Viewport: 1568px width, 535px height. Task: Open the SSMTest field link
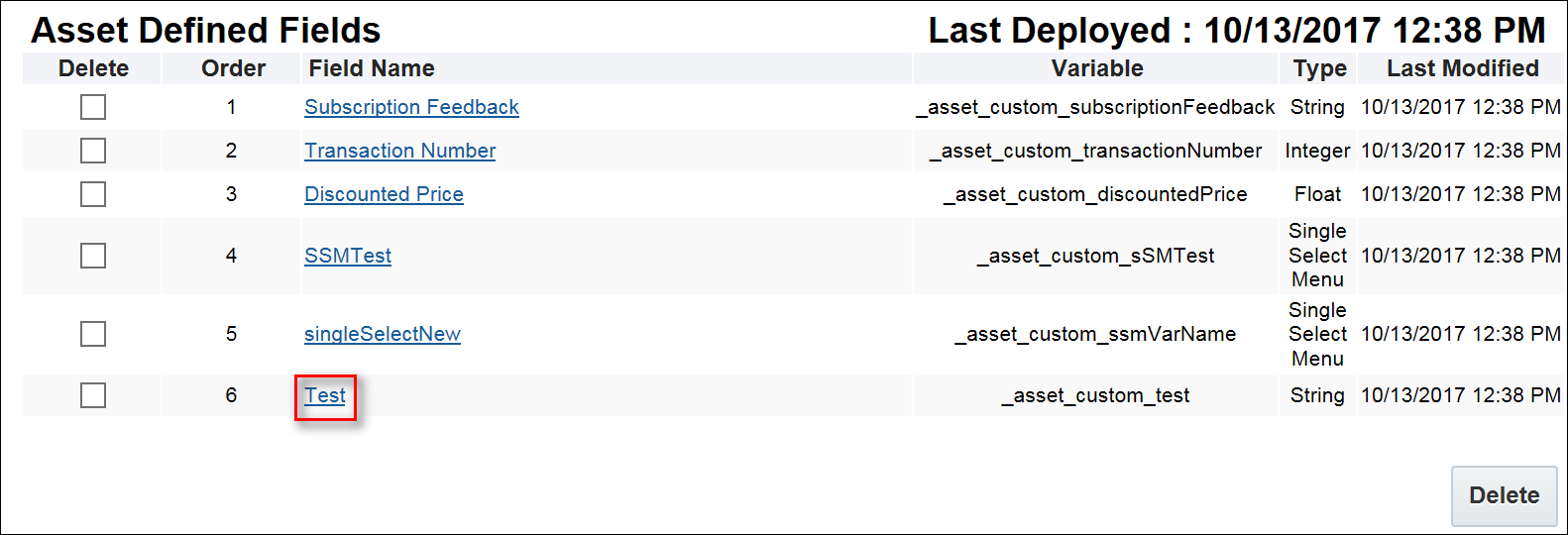[348, 256]
